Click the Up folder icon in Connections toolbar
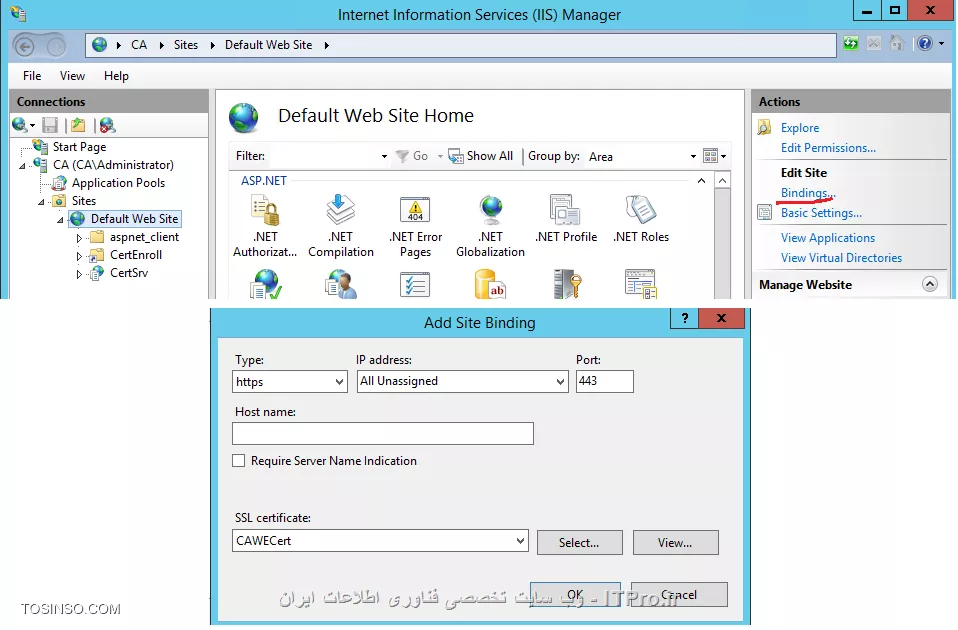This screenshot has width=958, height=630. click(x=78, y=125)
